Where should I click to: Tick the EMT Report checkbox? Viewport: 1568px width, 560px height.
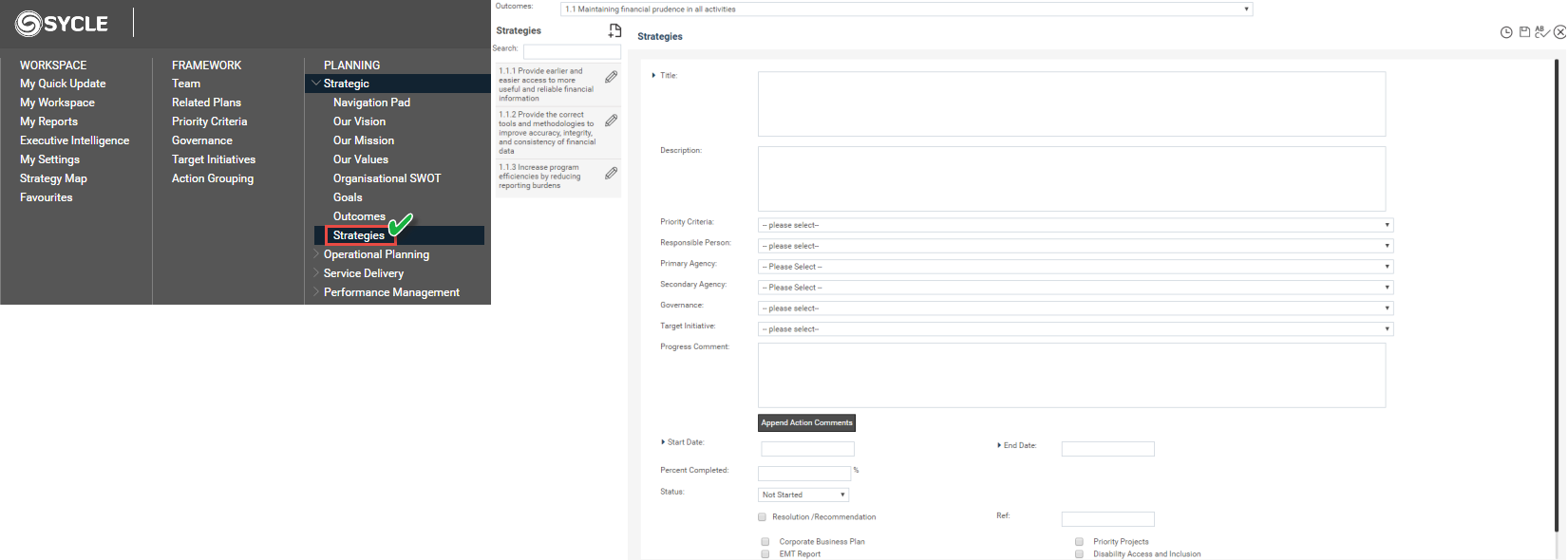point(765,554)
